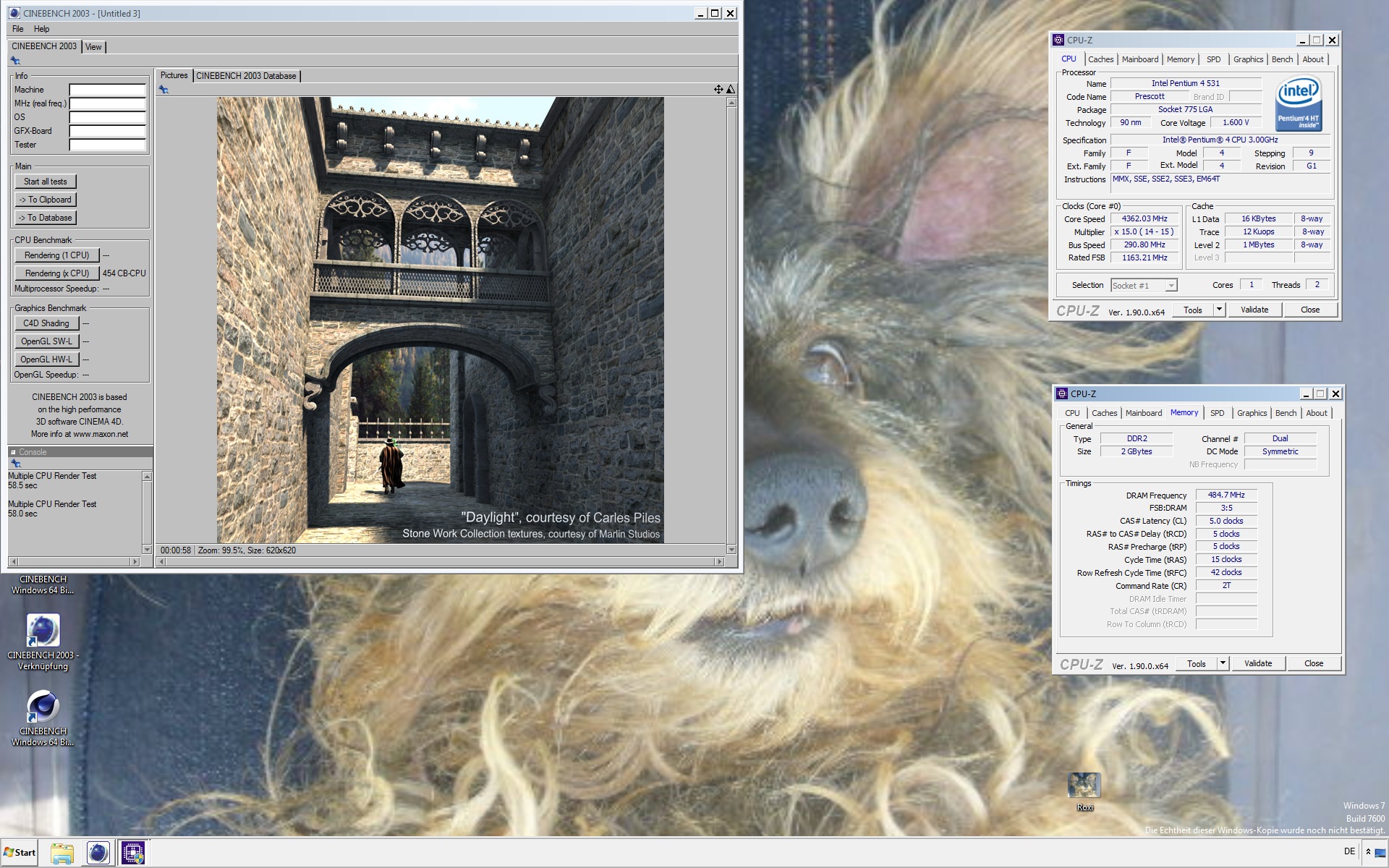The width and height of the screenshot is (1389, 868).
Task: Switch to CPU-Z taskbar button
Action: point(132,854)
